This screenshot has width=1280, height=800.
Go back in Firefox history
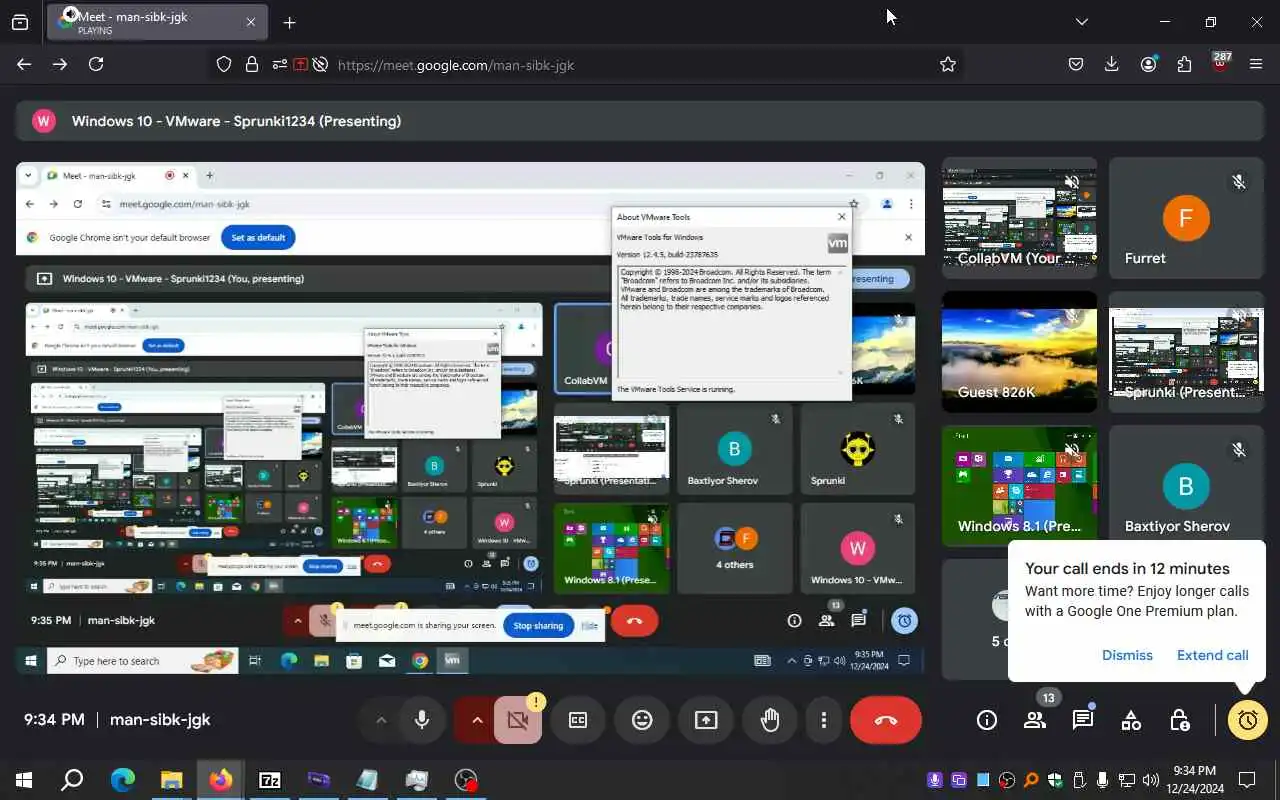coord(24,64)
